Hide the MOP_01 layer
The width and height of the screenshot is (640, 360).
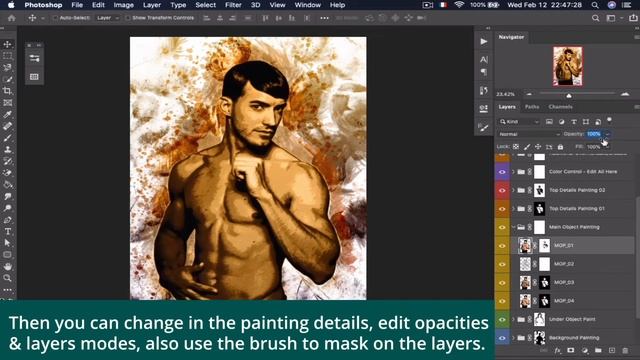pos(502,246)
